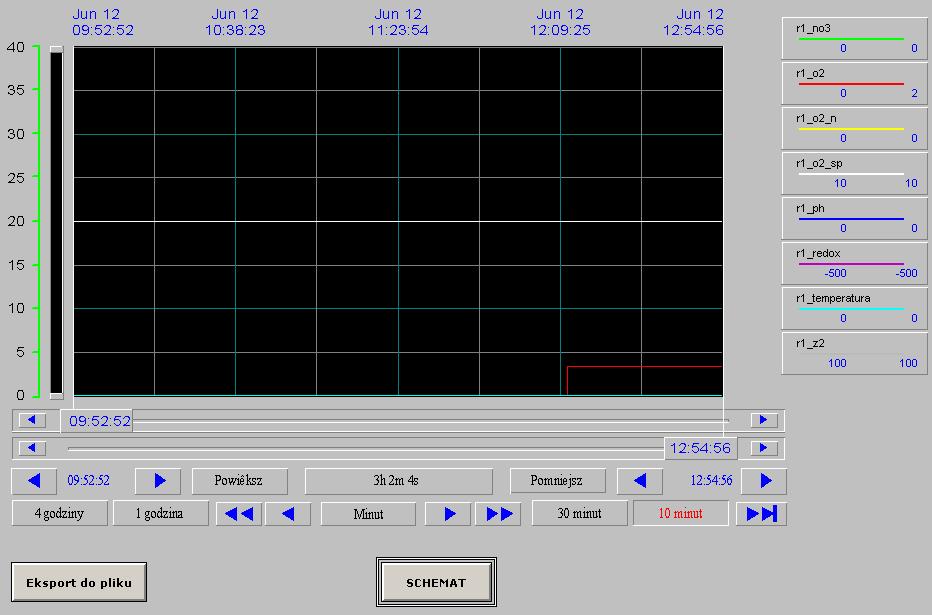The image size is (932, 615).
Task: Click the blue r1_ph color line
Action: (x=851, y=219)
